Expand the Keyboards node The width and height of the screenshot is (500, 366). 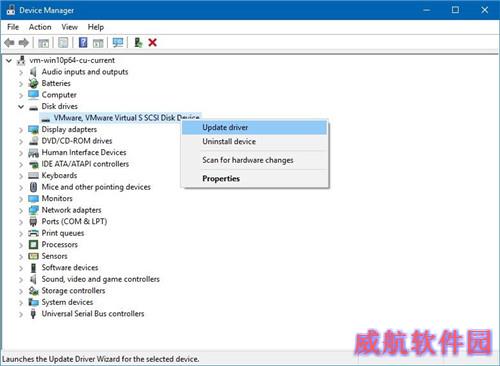(21, 176)
